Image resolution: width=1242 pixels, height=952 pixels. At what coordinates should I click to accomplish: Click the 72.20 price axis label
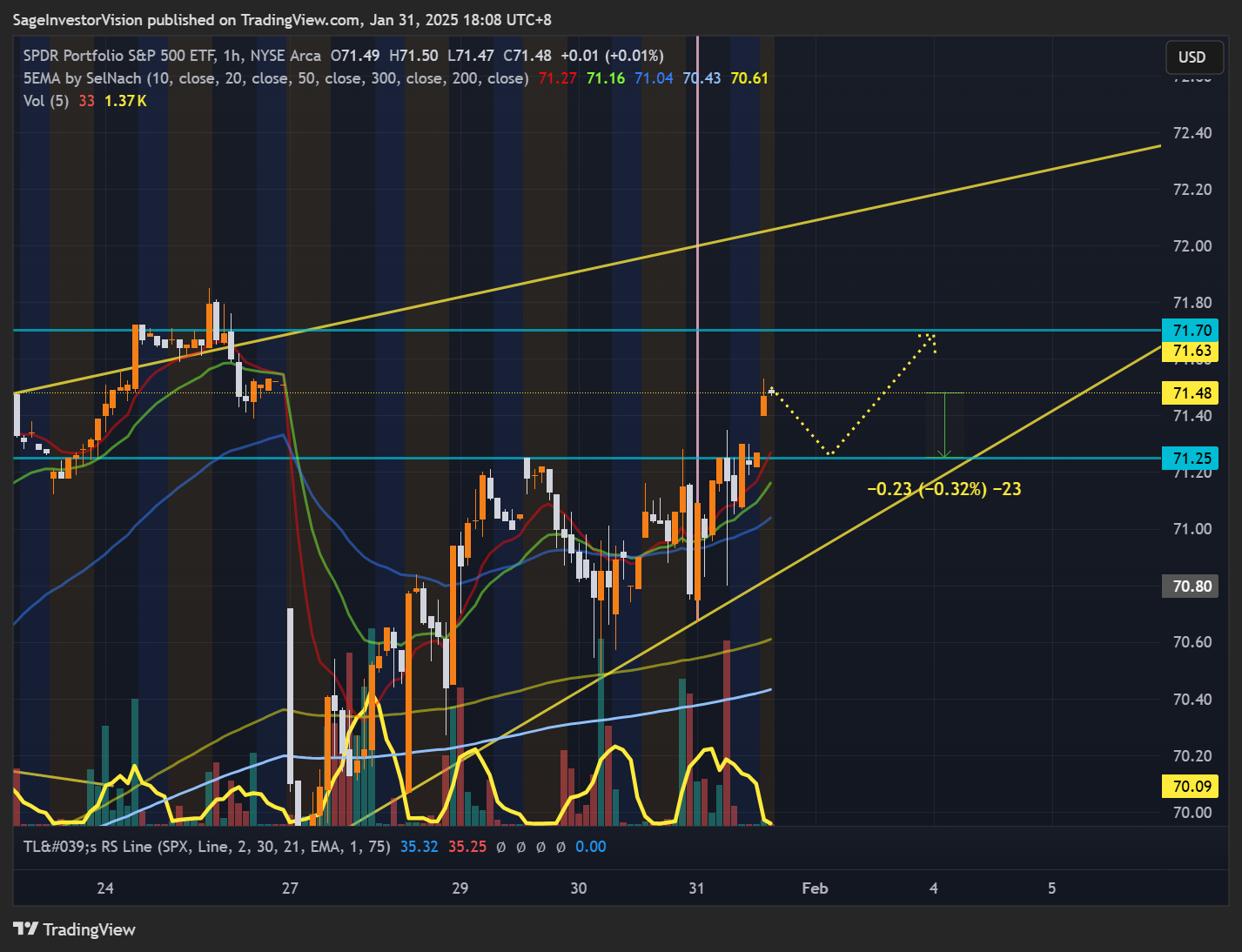tap(1192, 190)
